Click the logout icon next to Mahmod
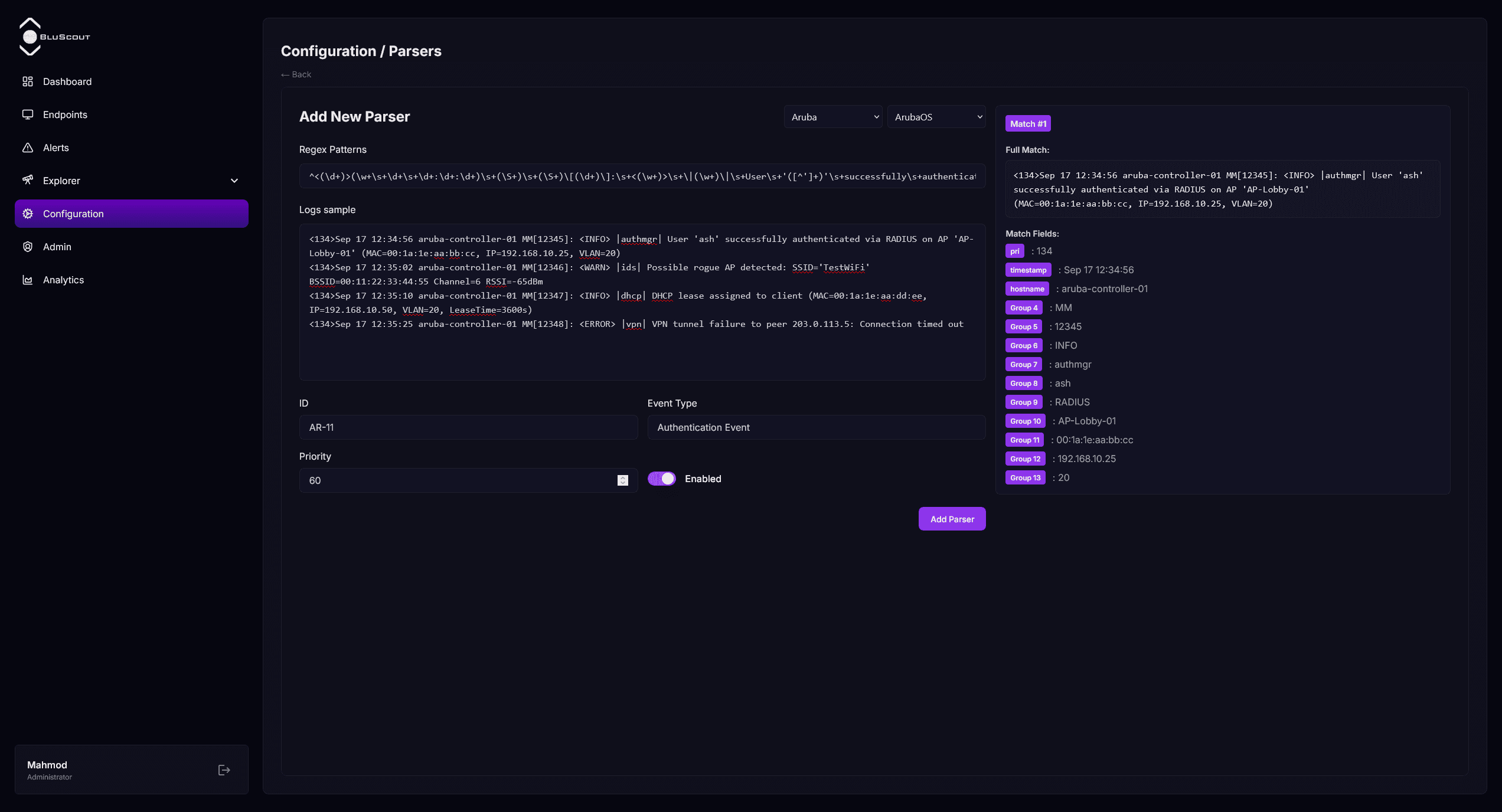The width and height of the screenshot is (1502, 812). coord(224,770)
